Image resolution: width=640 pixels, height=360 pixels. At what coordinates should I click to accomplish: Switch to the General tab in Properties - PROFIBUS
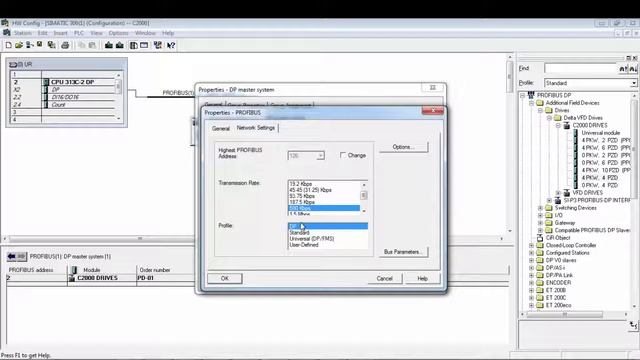(x=221, y=129)
